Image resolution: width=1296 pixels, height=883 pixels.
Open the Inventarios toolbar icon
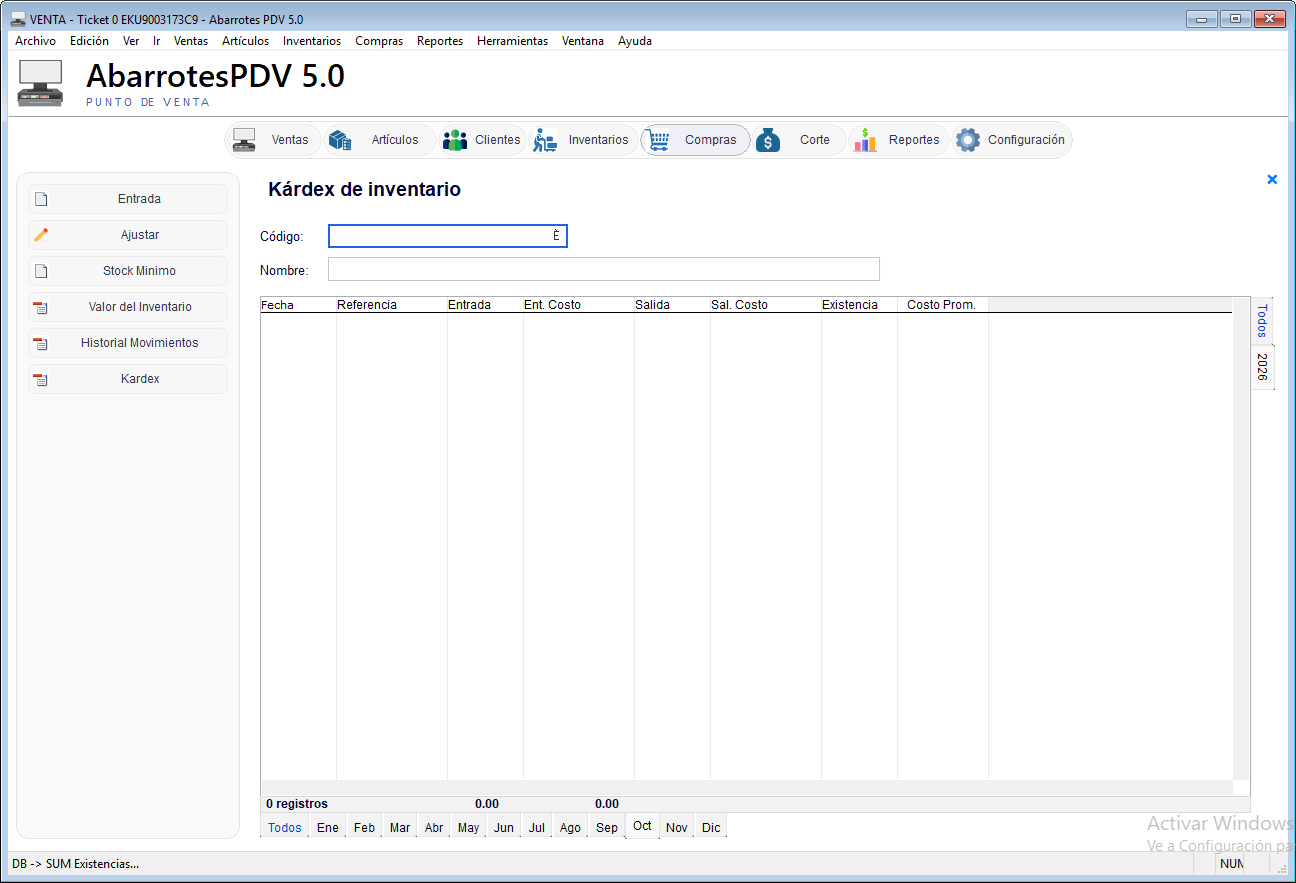coord(545,140)
